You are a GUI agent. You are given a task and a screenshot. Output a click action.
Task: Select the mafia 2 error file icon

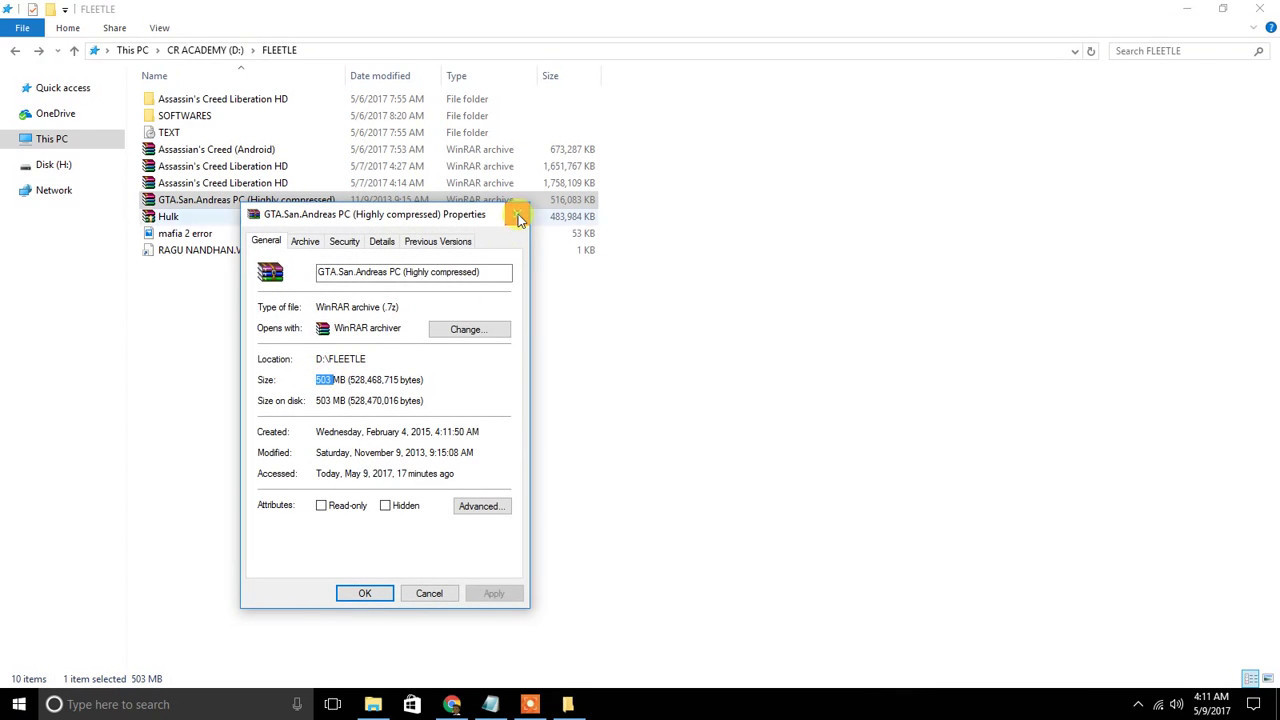point(149,234)
